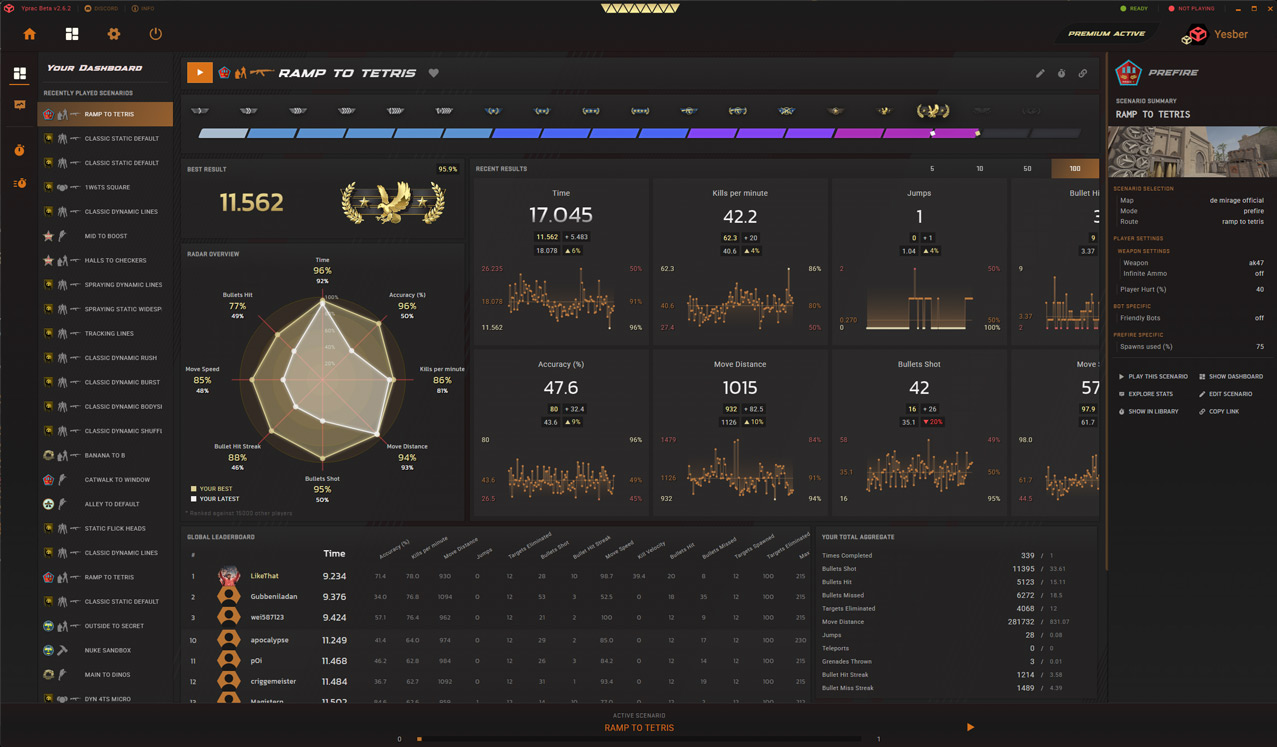Open the settings gear icon
The height and width of the screenshot is (747, 1277).
[114, 34]
